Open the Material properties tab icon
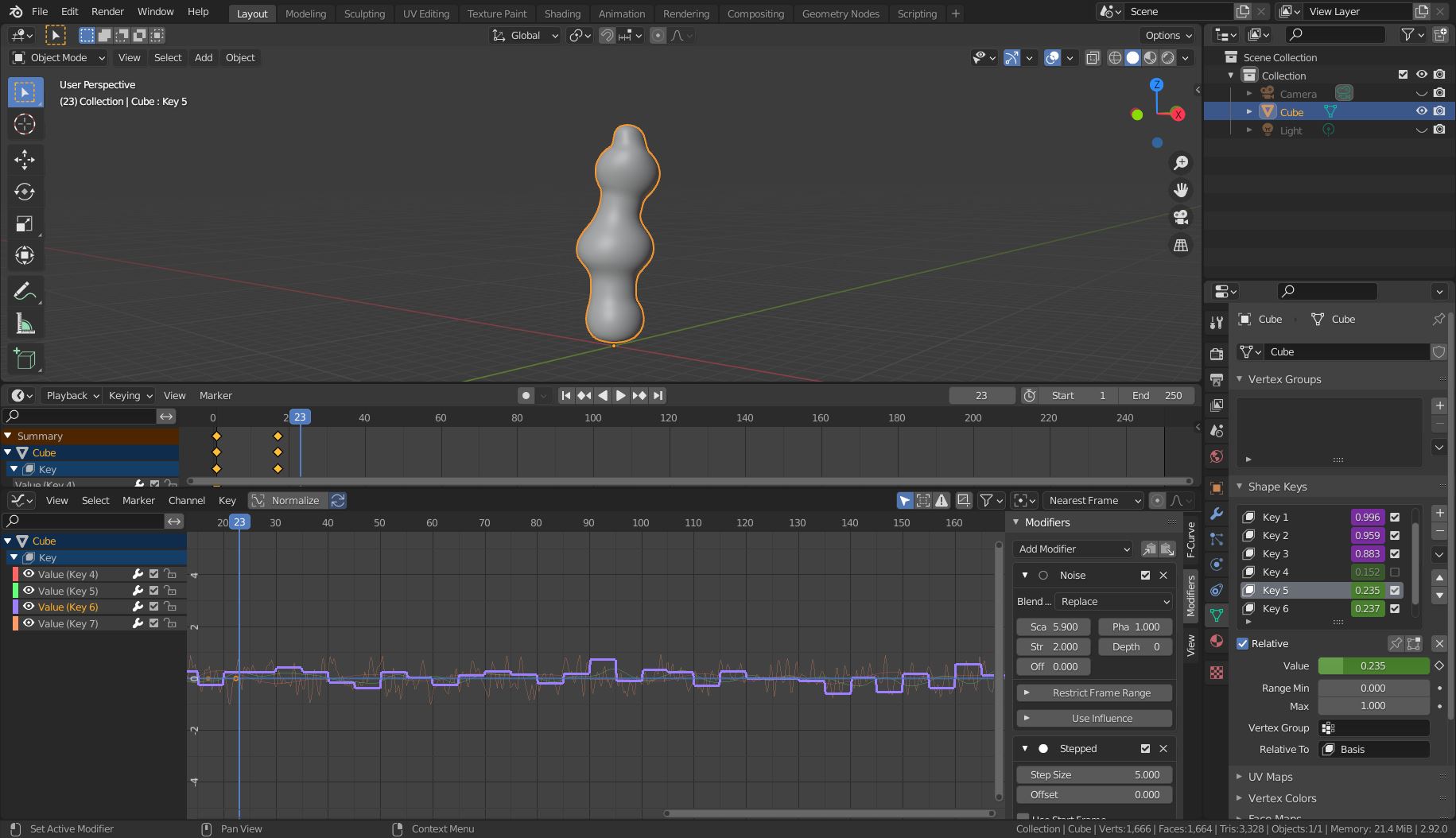The height and width of the screenshot is (838, 1456). tap(1216, 642)
